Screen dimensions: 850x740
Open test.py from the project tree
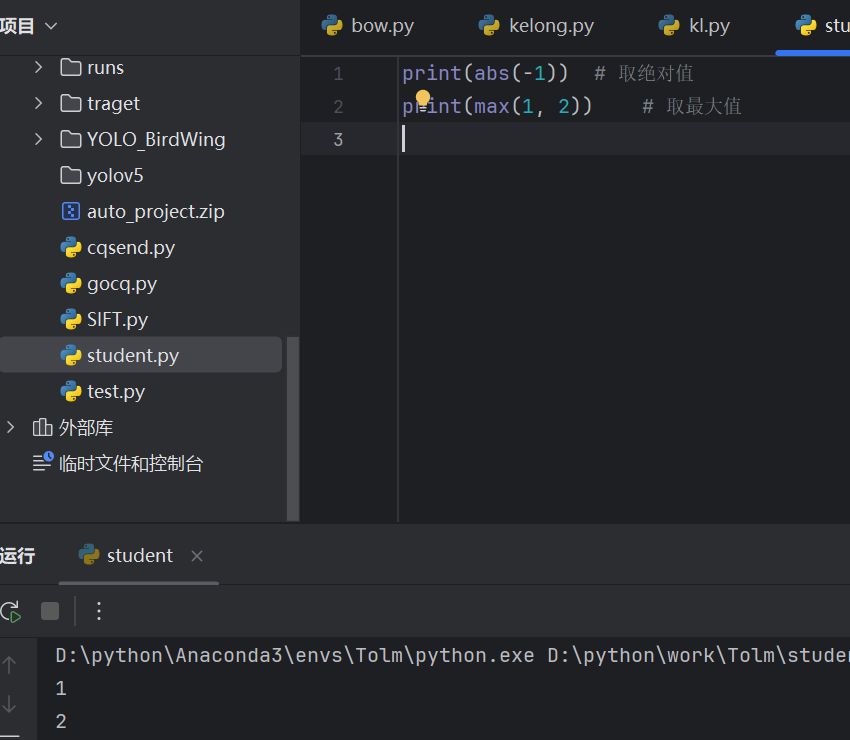(x=115, y=391)
